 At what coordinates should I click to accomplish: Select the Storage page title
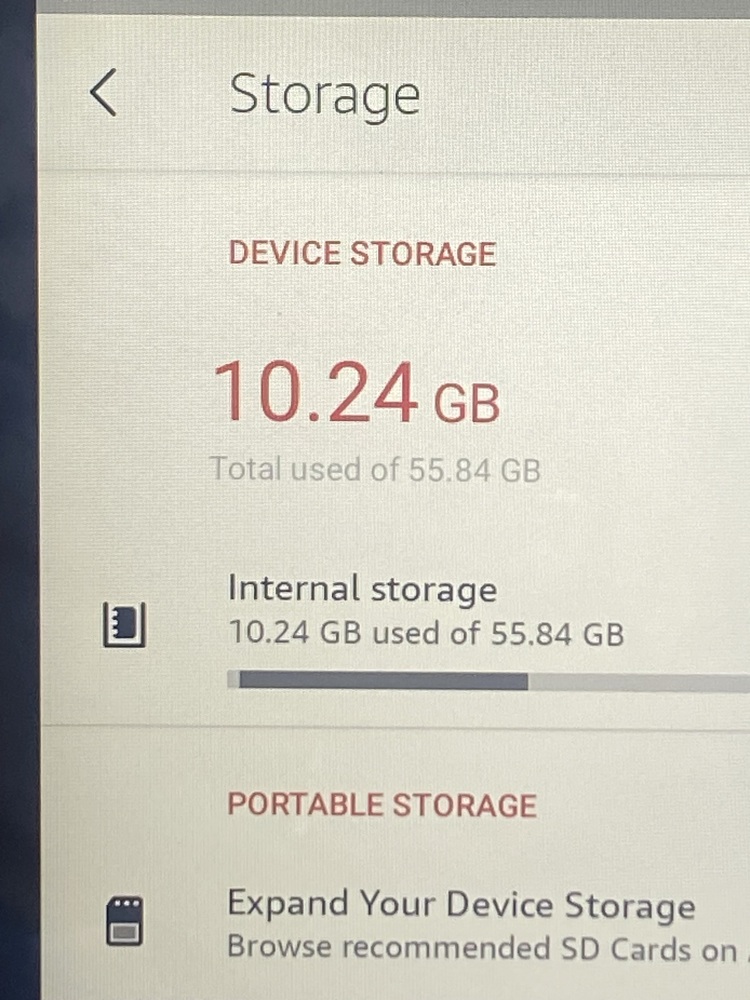tap(325, 95)
